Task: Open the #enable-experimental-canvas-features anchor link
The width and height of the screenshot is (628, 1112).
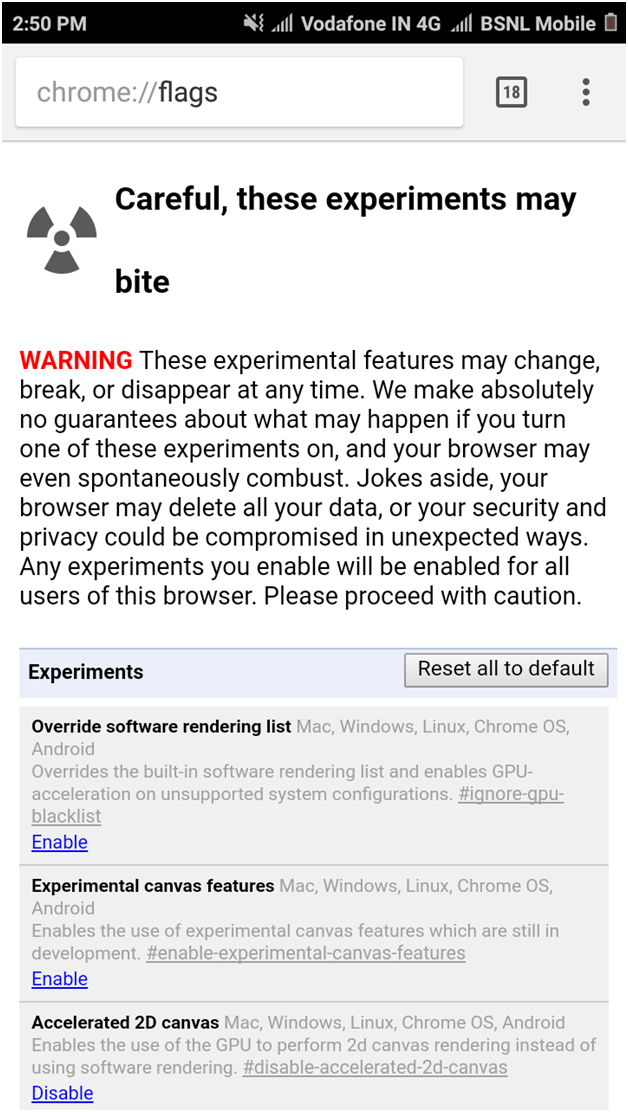Action: [x=305, y=953]
